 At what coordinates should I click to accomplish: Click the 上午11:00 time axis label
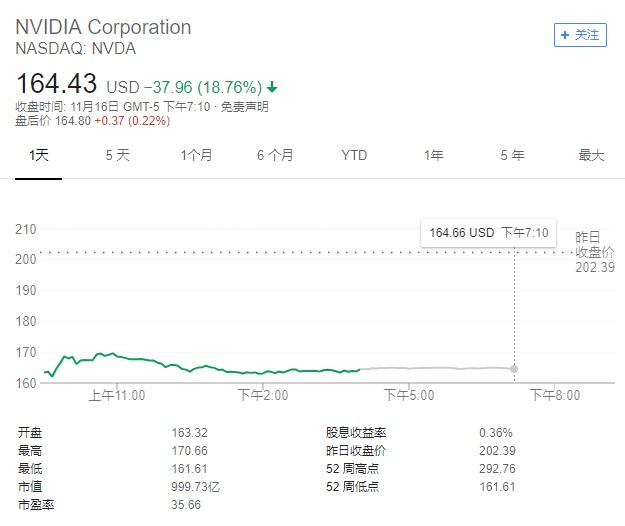click(x=117, y=395)
